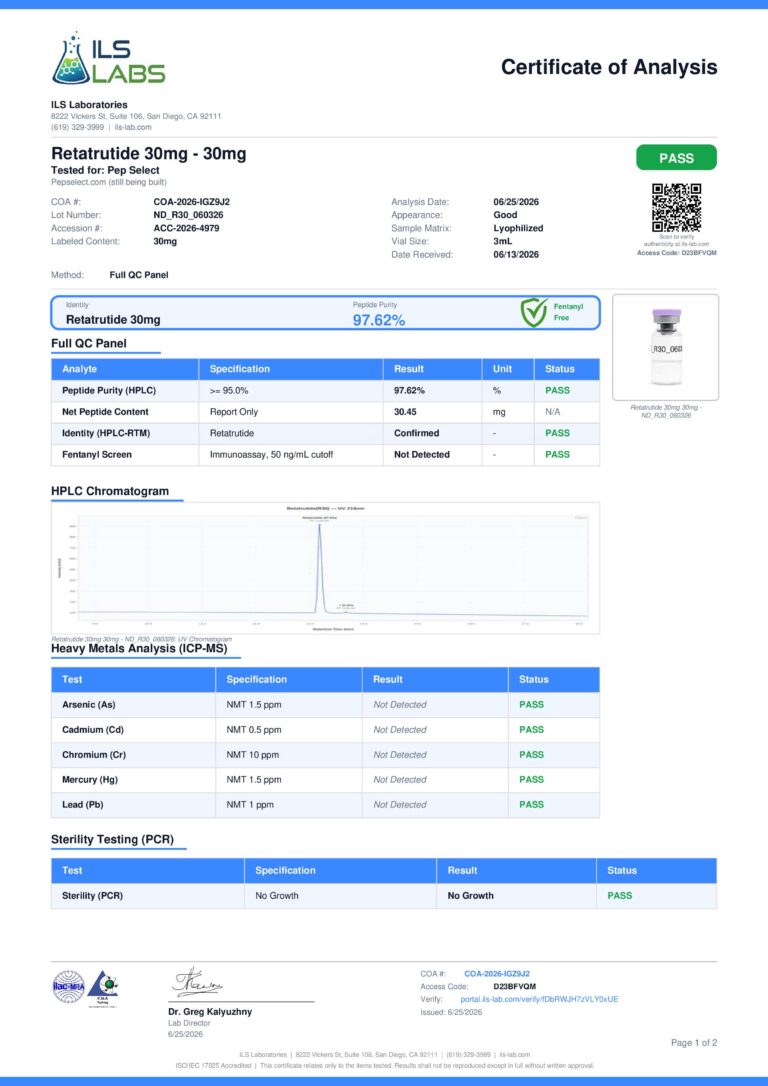Click the Fentanyl Screen row label
768x1086 pixels.
click(96, 455)
